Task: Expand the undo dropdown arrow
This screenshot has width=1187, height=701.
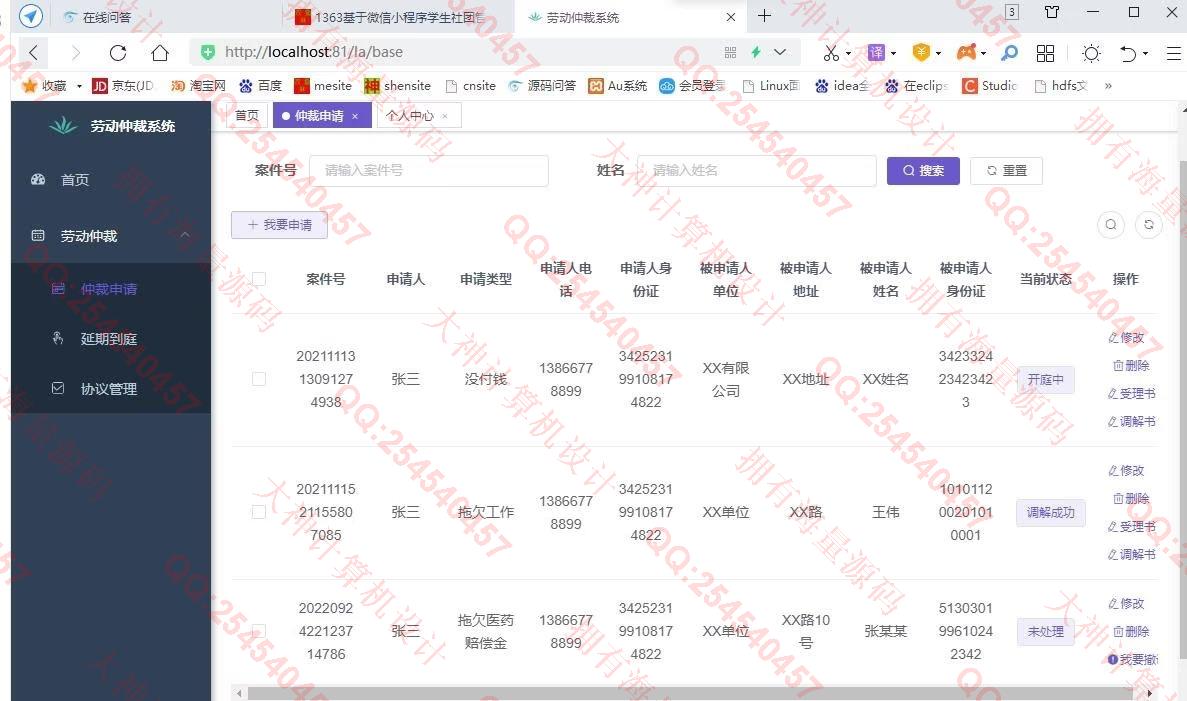Action: (1145, 53)
